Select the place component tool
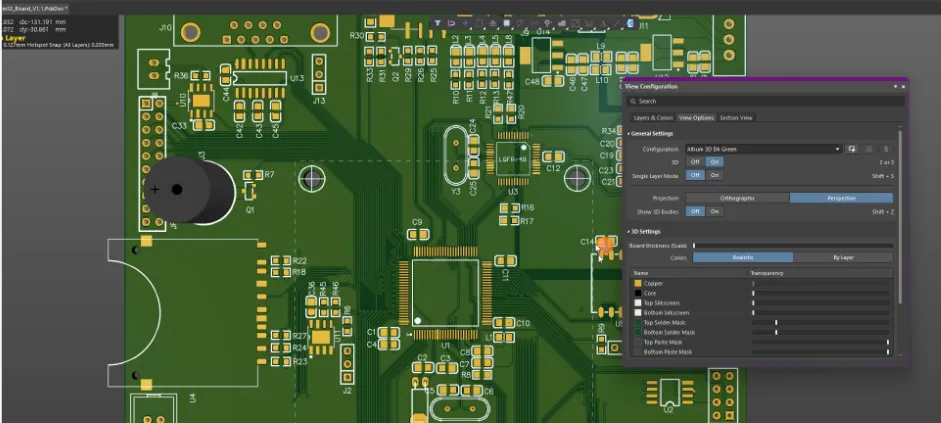This screenshot has width=941, height=423. [x=507, y=23]
